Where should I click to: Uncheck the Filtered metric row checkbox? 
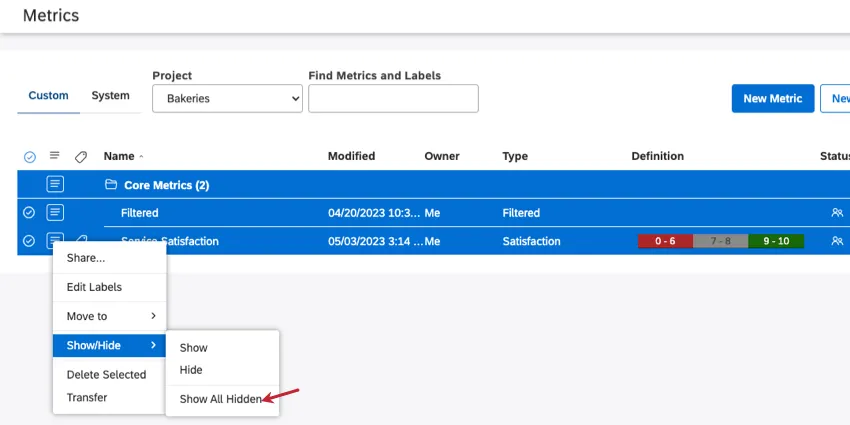[29, 212]
